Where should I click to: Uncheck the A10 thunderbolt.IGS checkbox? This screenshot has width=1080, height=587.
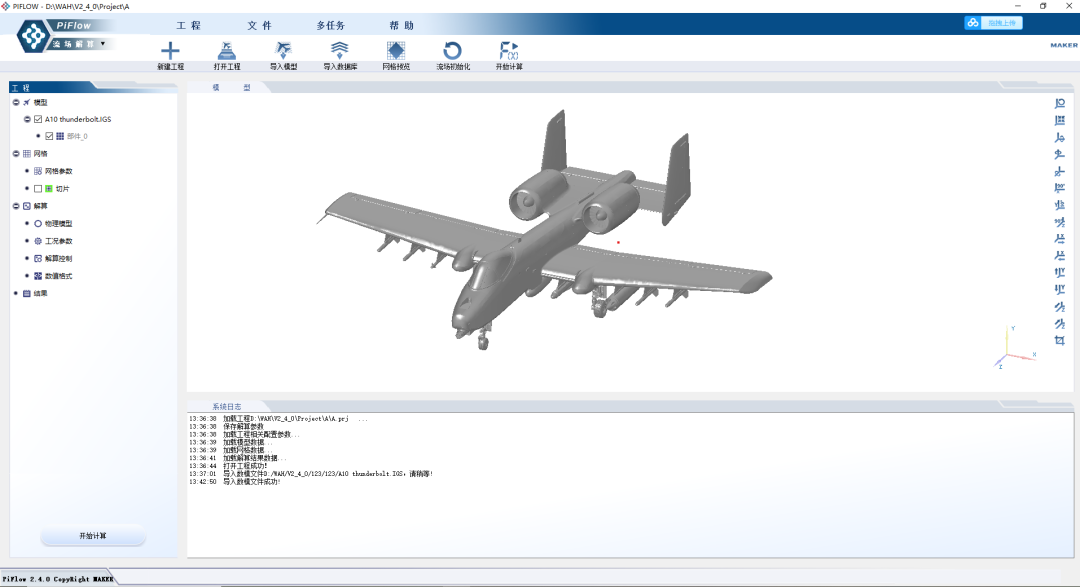click(x=38, y=119)
